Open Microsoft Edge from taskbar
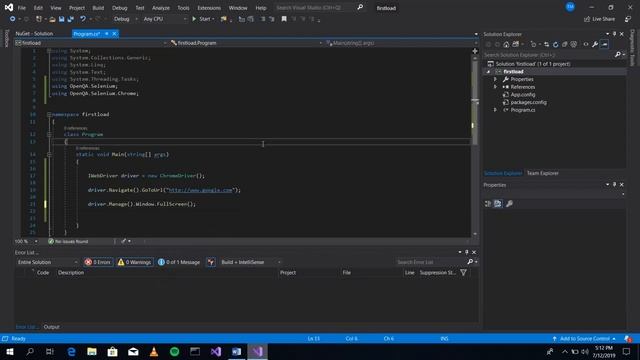Viewport: 640px width, 360px height. [x=71, y=351]
